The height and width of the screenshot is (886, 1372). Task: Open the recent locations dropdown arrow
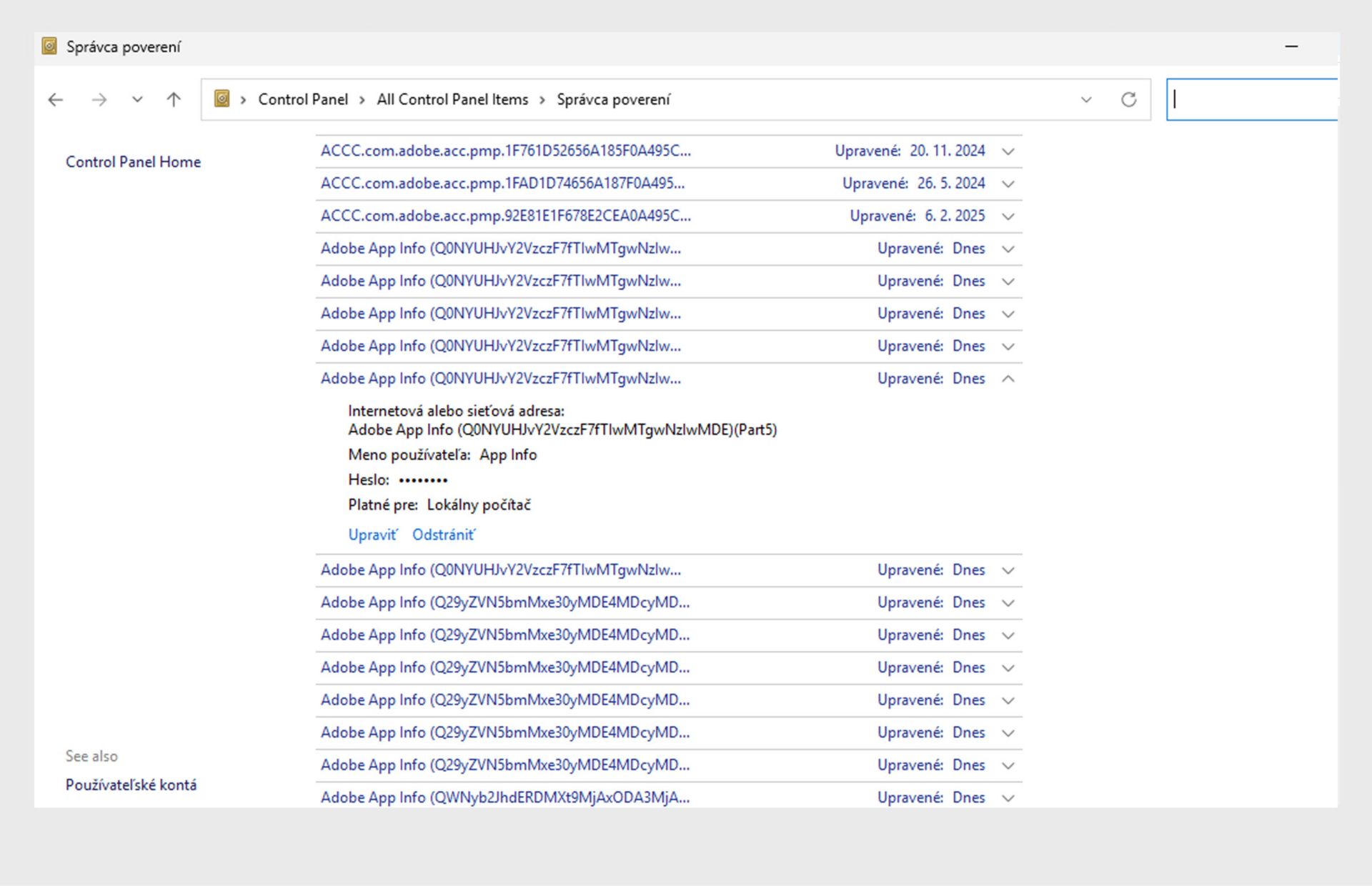(137, 100)
